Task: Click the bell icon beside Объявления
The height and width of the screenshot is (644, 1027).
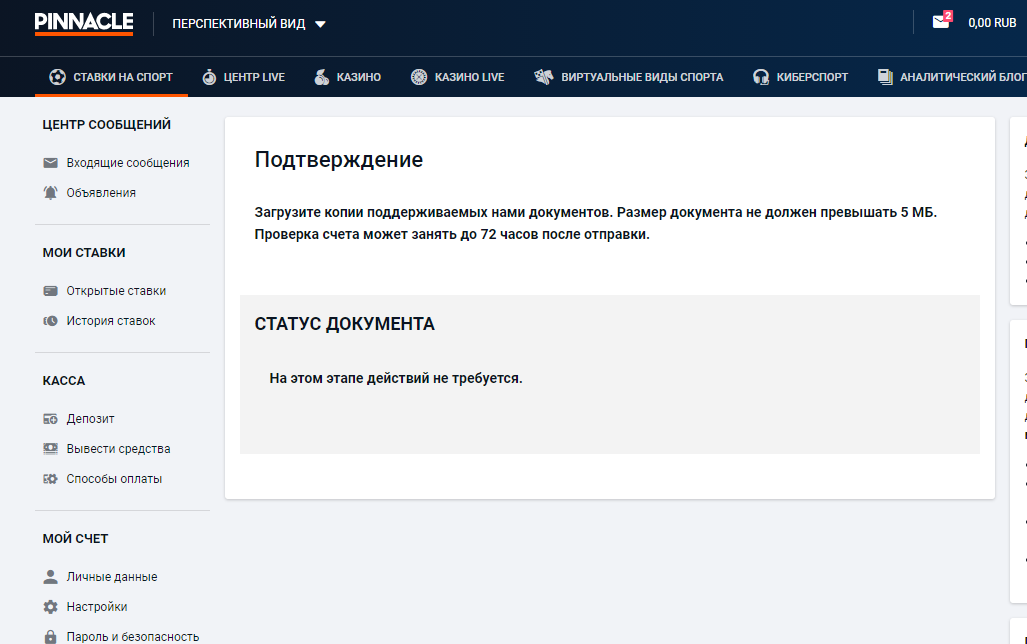Action: click(50, 193)
